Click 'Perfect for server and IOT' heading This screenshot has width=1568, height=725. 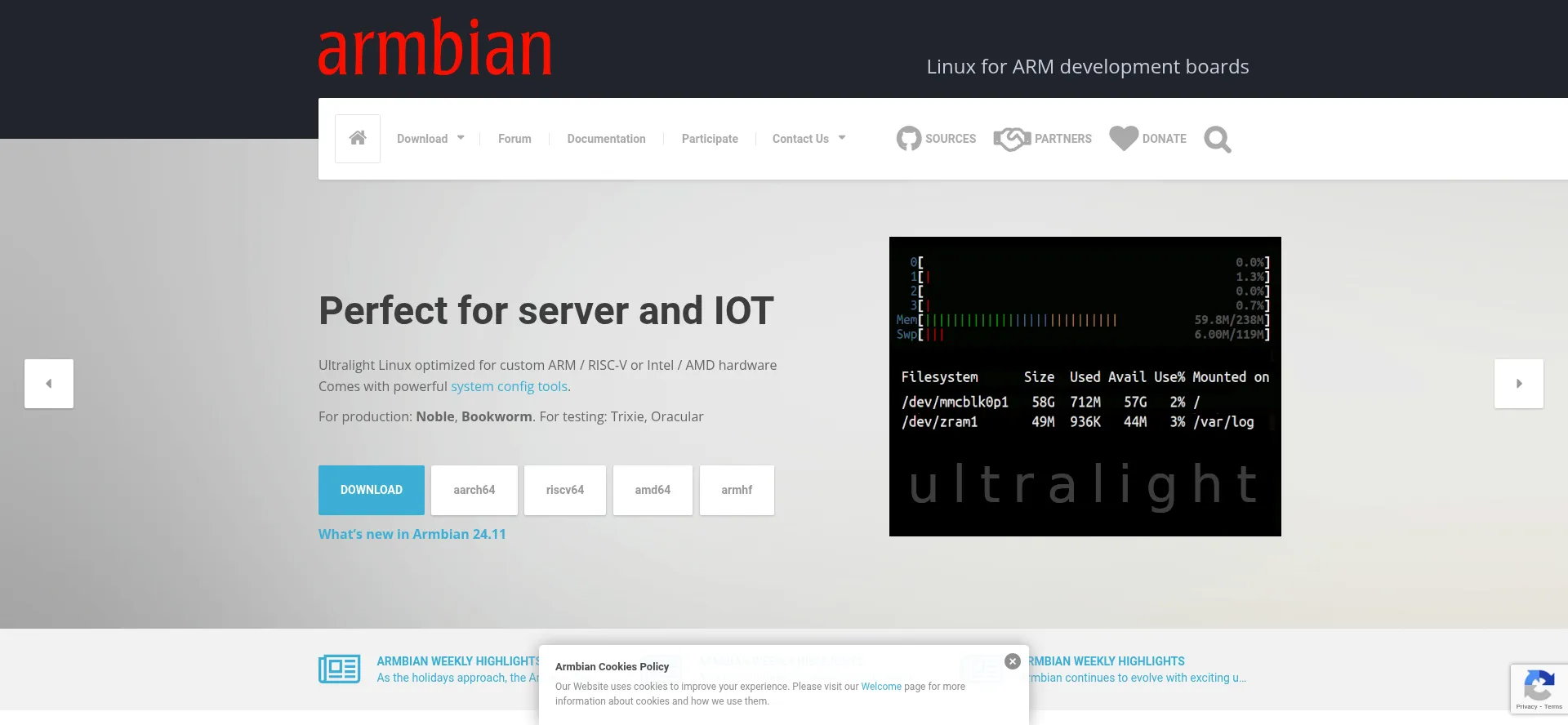tap(546, 310)
